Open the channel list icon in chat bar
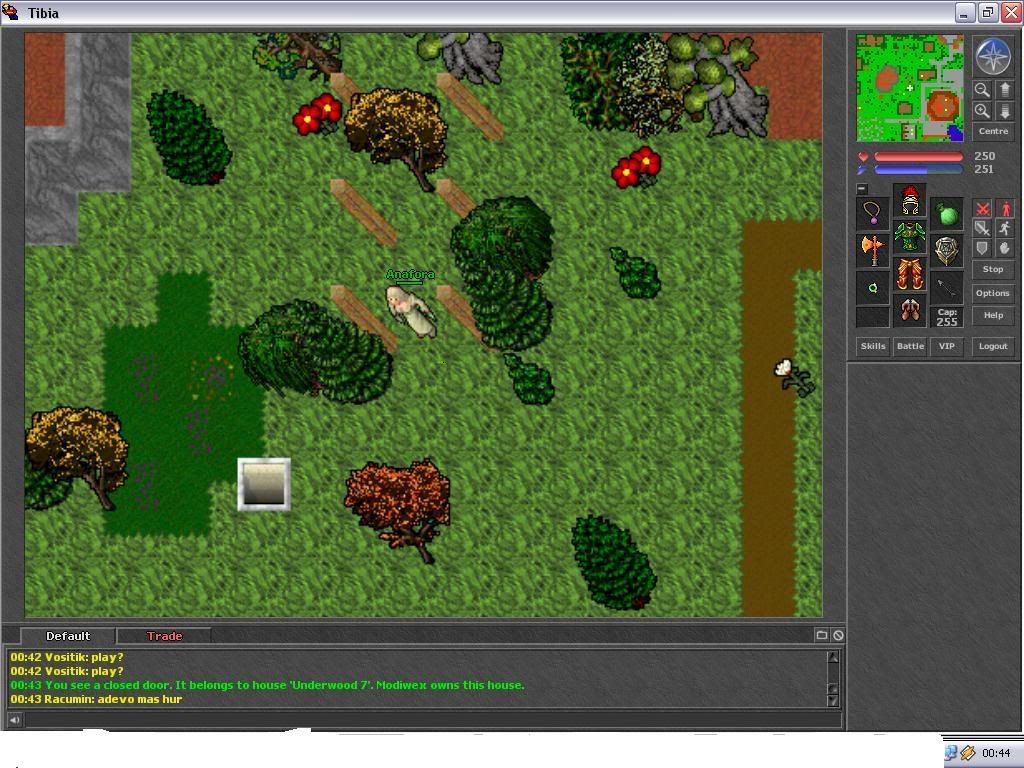This screenshot has width=1024, height=768. coord(822,635)
